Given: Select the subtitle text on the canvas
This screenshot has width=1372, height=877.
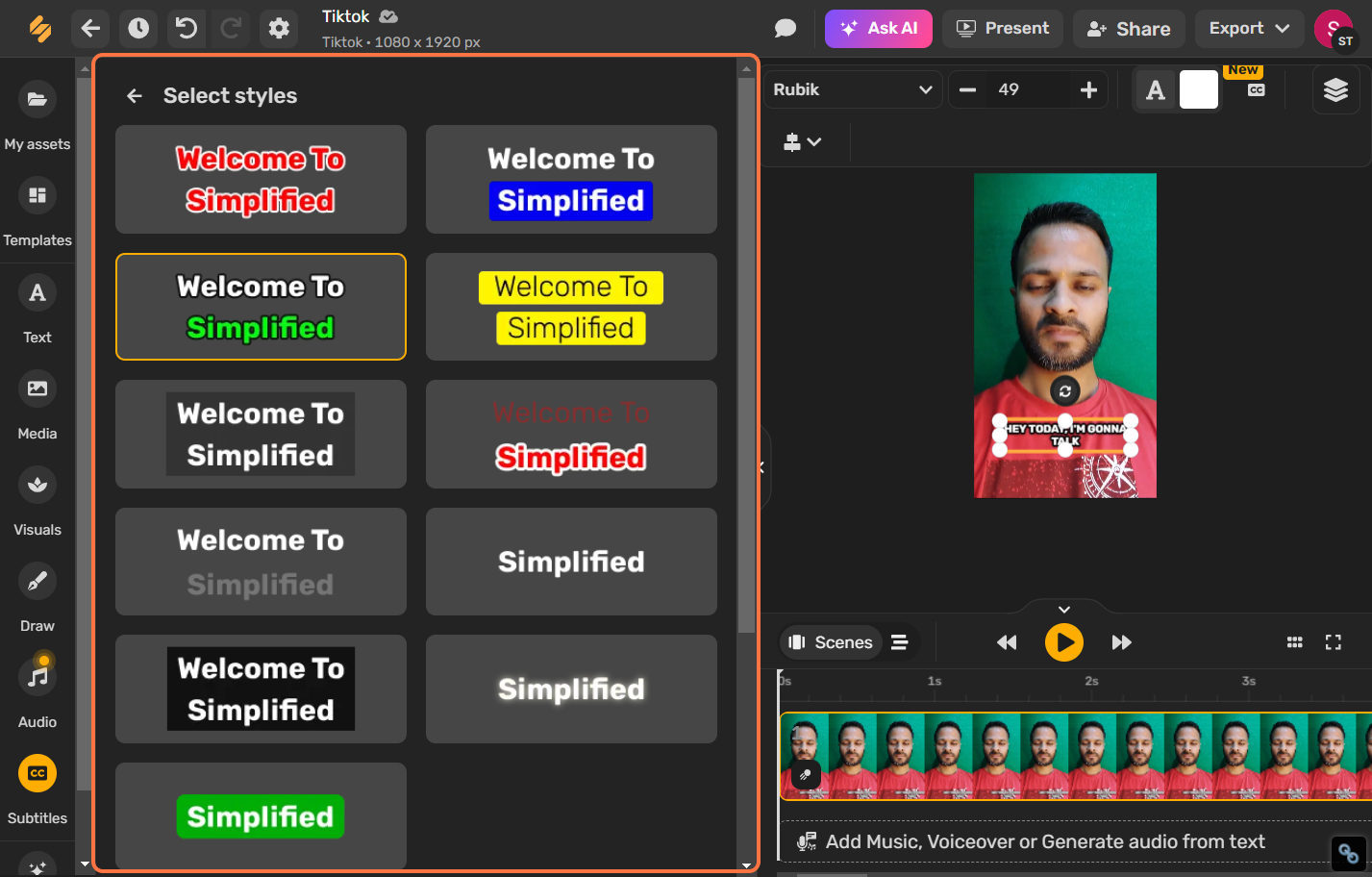Looking at the screenshot, I should pos(1065,435).
